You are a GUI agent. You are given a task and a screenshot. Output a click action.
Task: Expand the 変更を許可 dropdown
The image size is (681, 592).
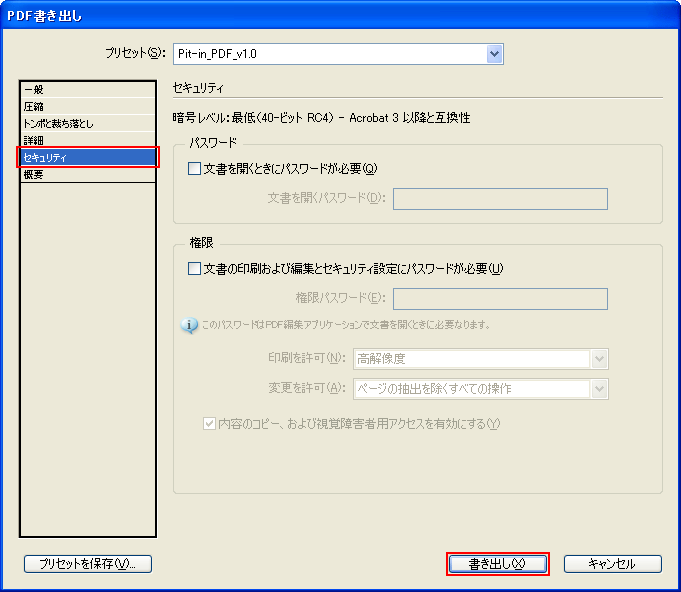[x=600, y=388]
